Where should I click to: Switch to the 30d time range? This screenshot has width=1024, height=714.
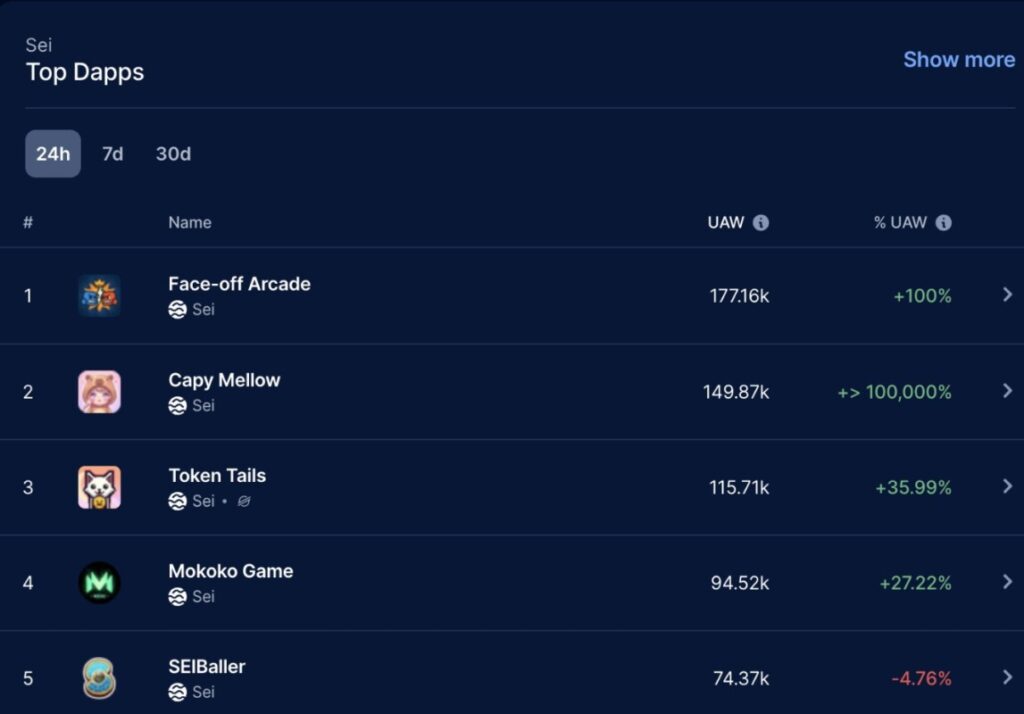pyautogui.click(x=173, y=154)
